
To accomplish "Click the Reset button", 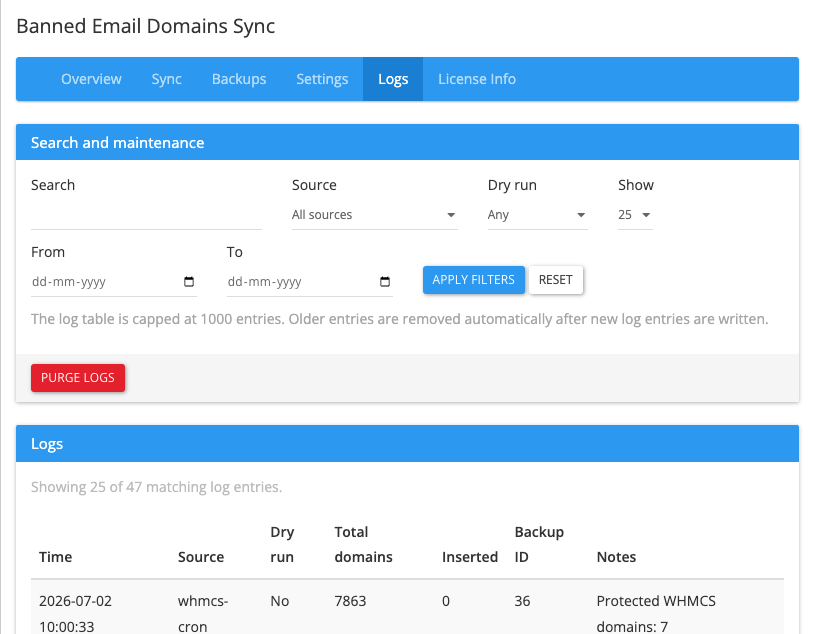I will (556, 280).
